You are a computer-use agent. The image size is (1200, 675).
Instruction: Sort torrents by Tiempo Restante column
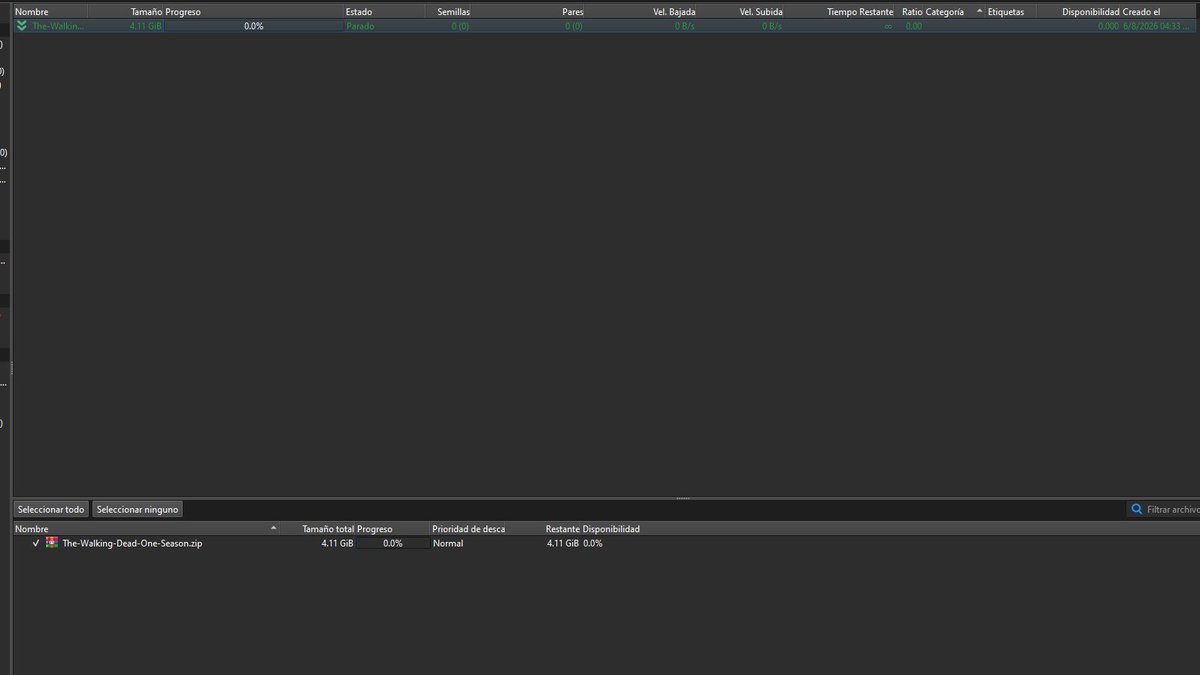point(860,11)
